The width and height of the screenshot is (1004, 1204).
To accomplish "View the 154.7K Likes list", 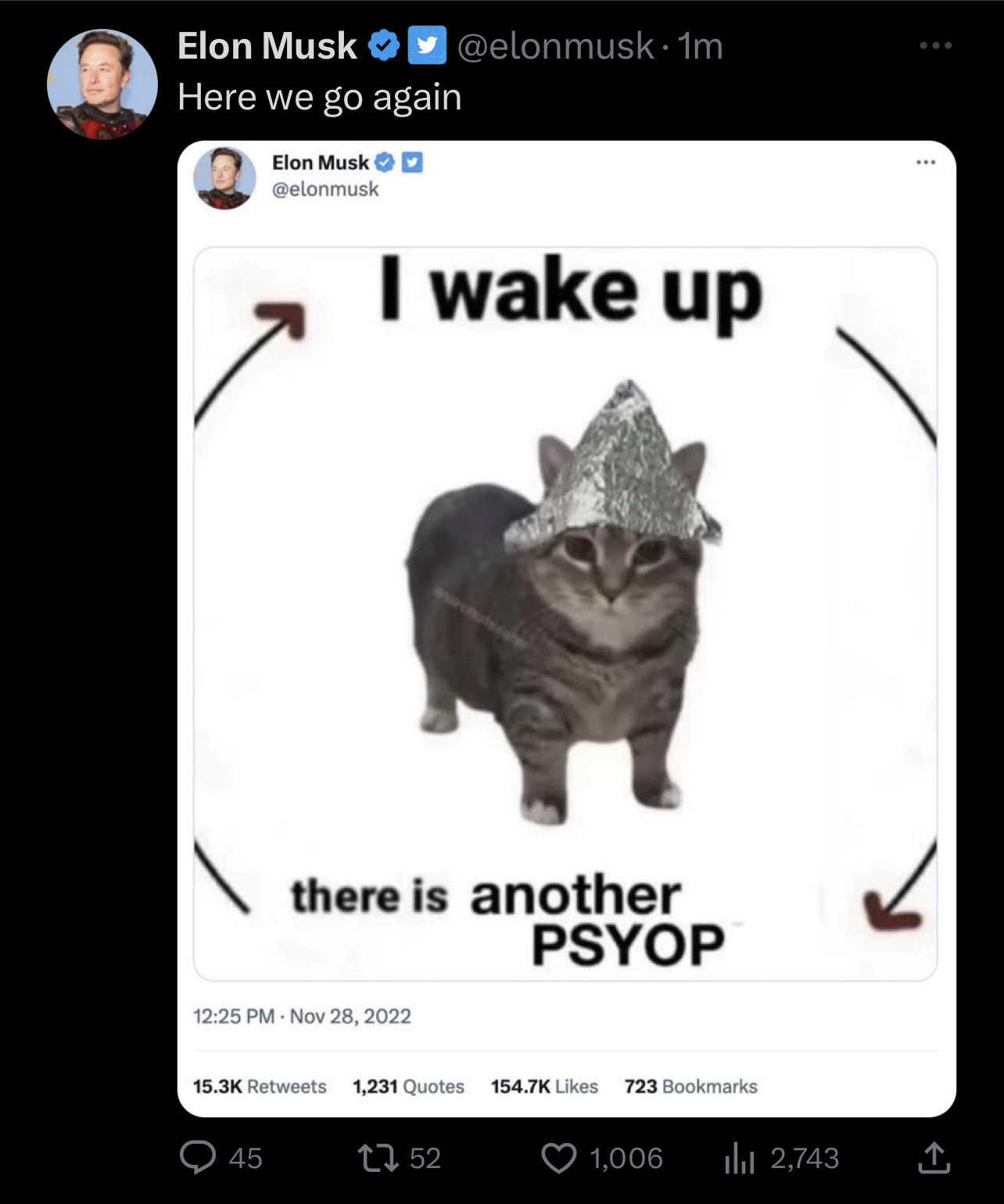I will (x=544, y=1087).
